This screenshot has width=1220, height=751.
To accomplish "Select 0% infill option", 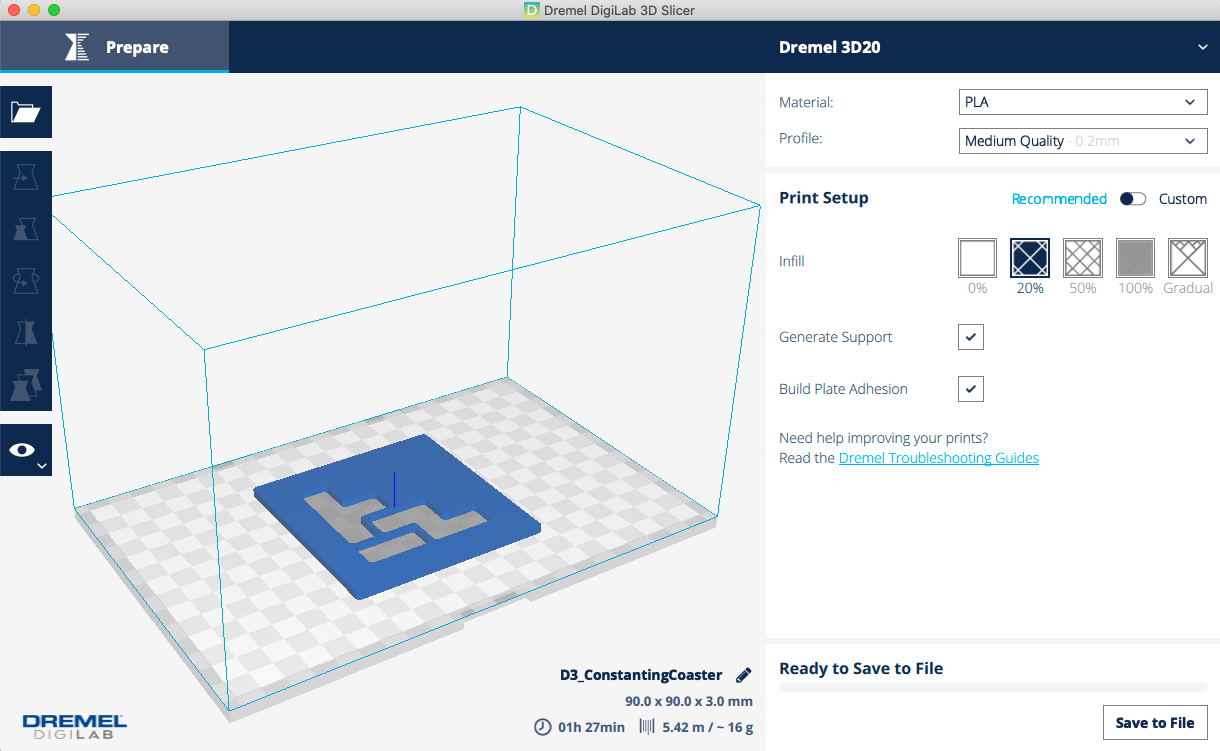I will (977, 258).
